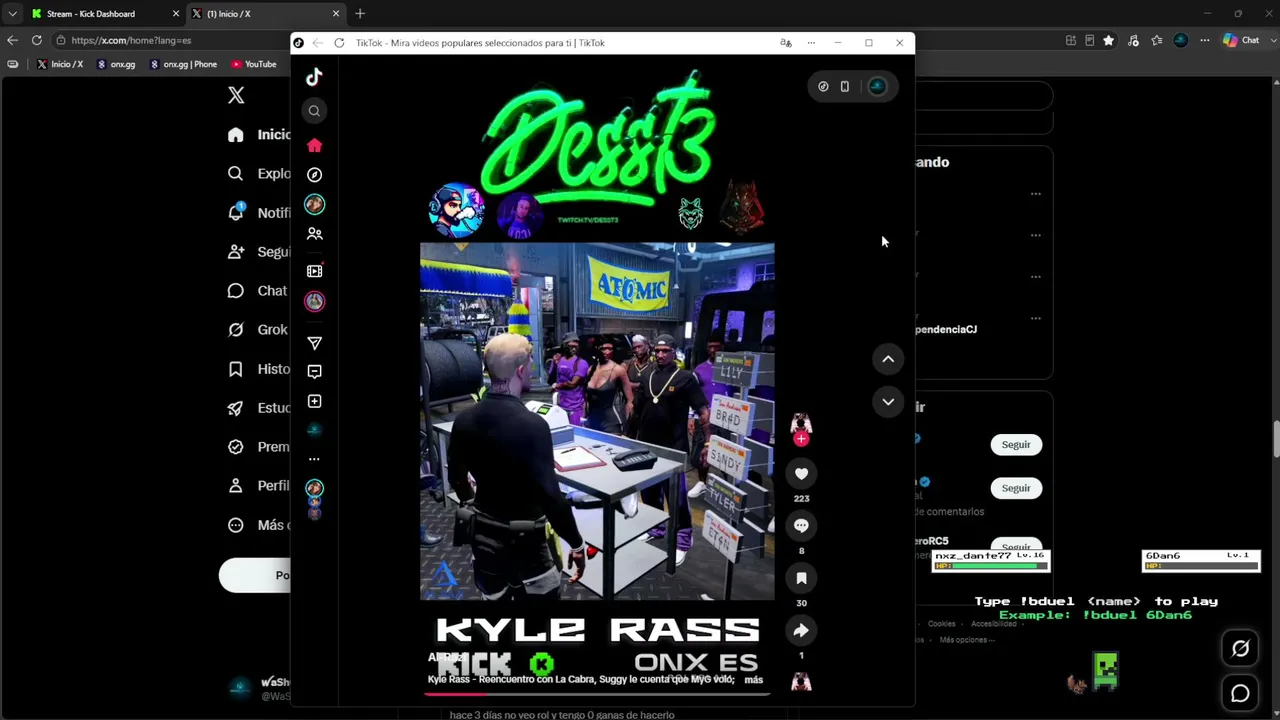Go to previous TikTok video

click(x=888, y=359)
